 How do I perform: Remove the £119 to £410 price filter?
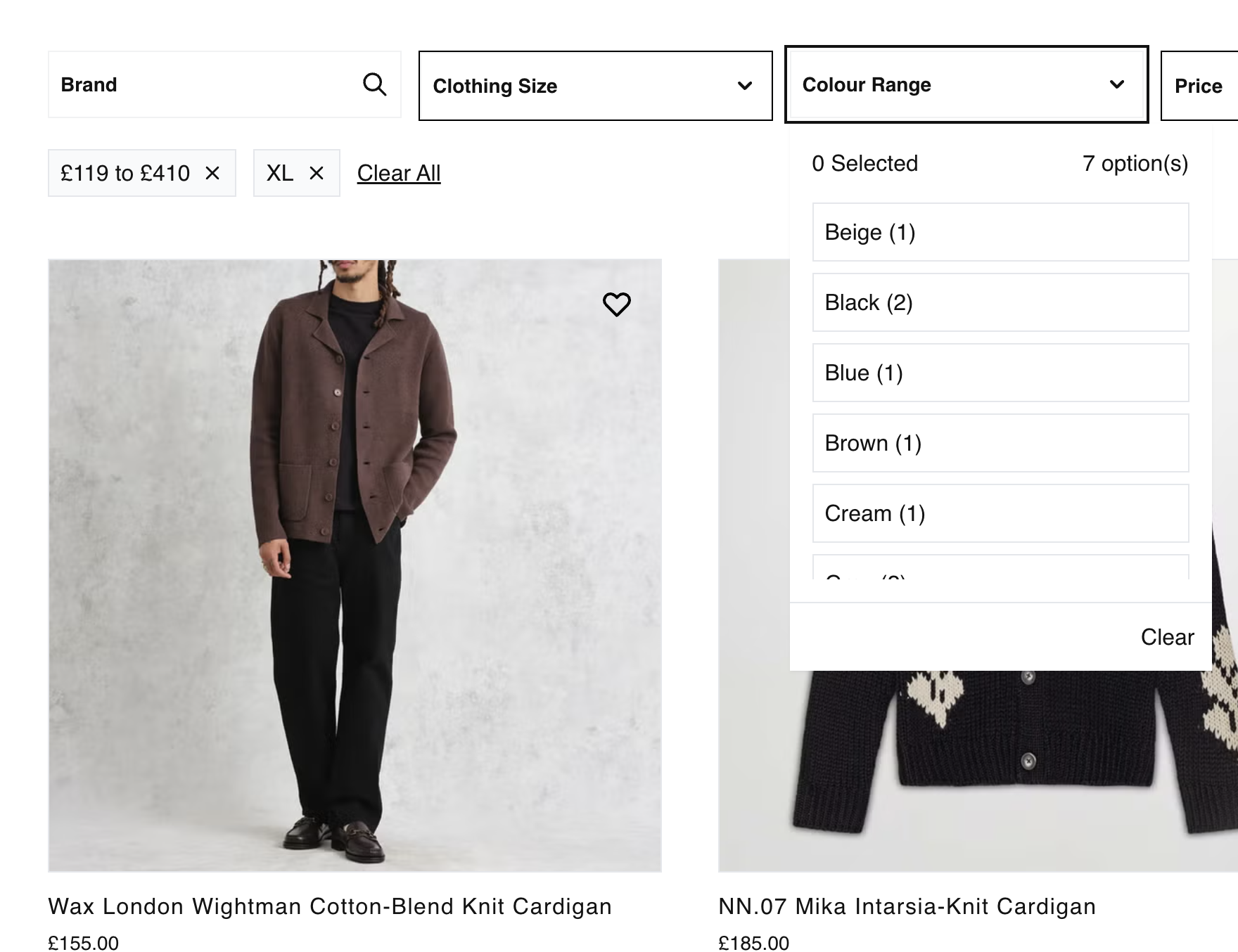click(x=212, y=173)
